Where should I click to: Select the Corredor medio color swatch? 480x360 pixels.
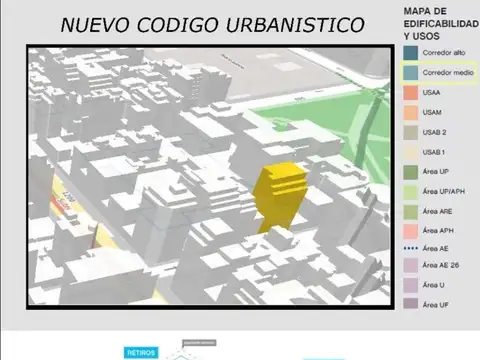(410, 73)
